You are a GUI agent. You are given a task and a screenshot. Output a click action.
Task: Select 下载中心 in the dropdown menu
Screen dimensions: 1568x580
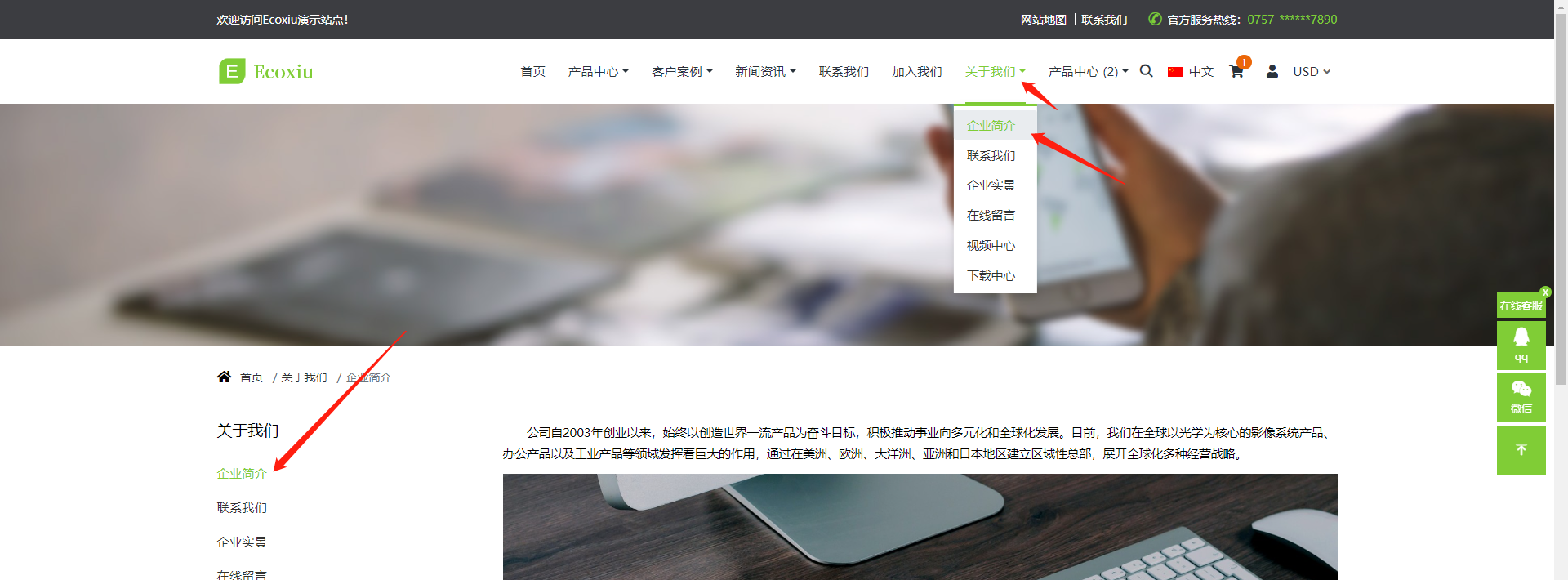(x=991, y=276)
